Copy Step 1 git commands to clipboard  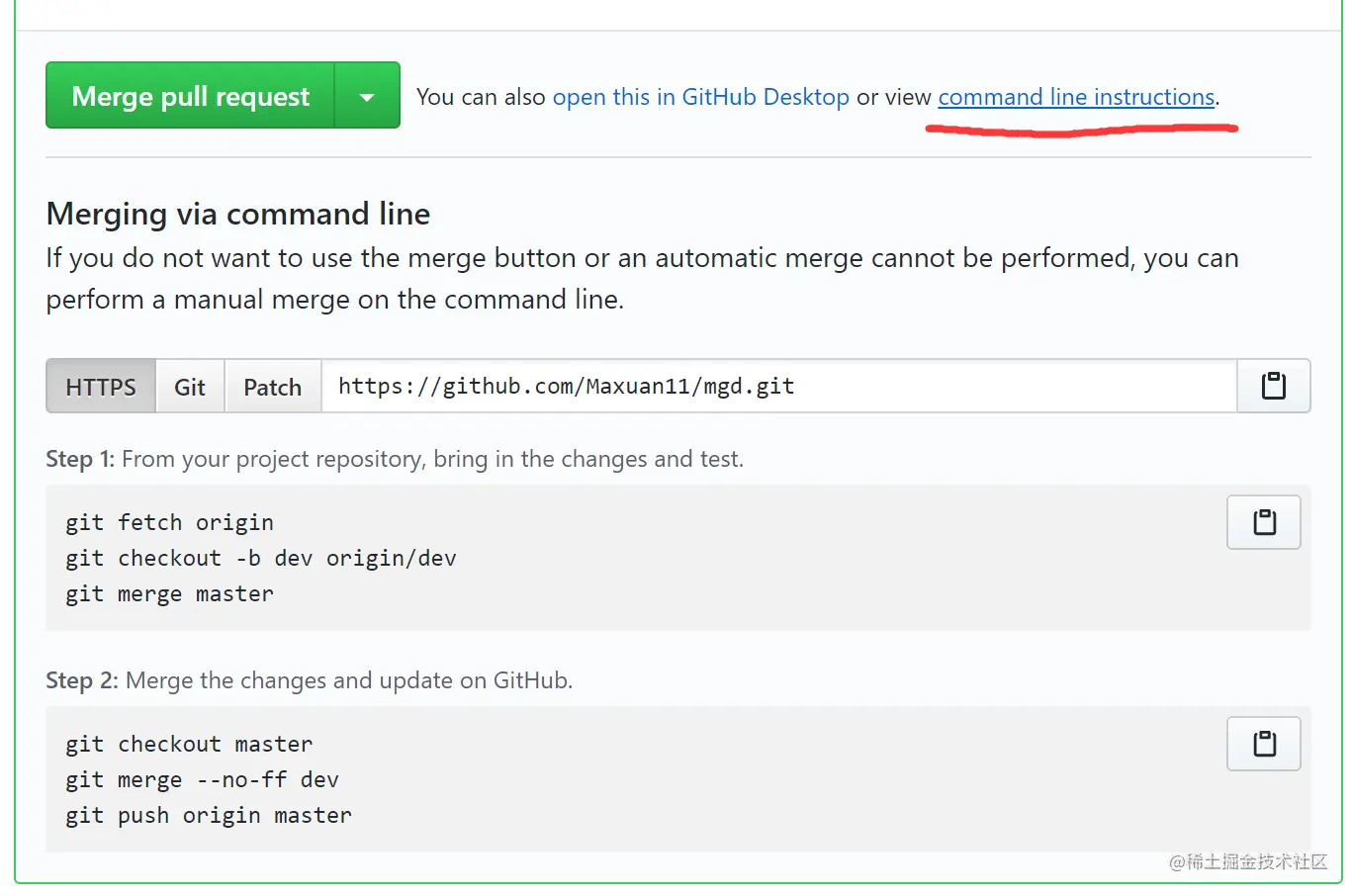(x=1263, y=522)
